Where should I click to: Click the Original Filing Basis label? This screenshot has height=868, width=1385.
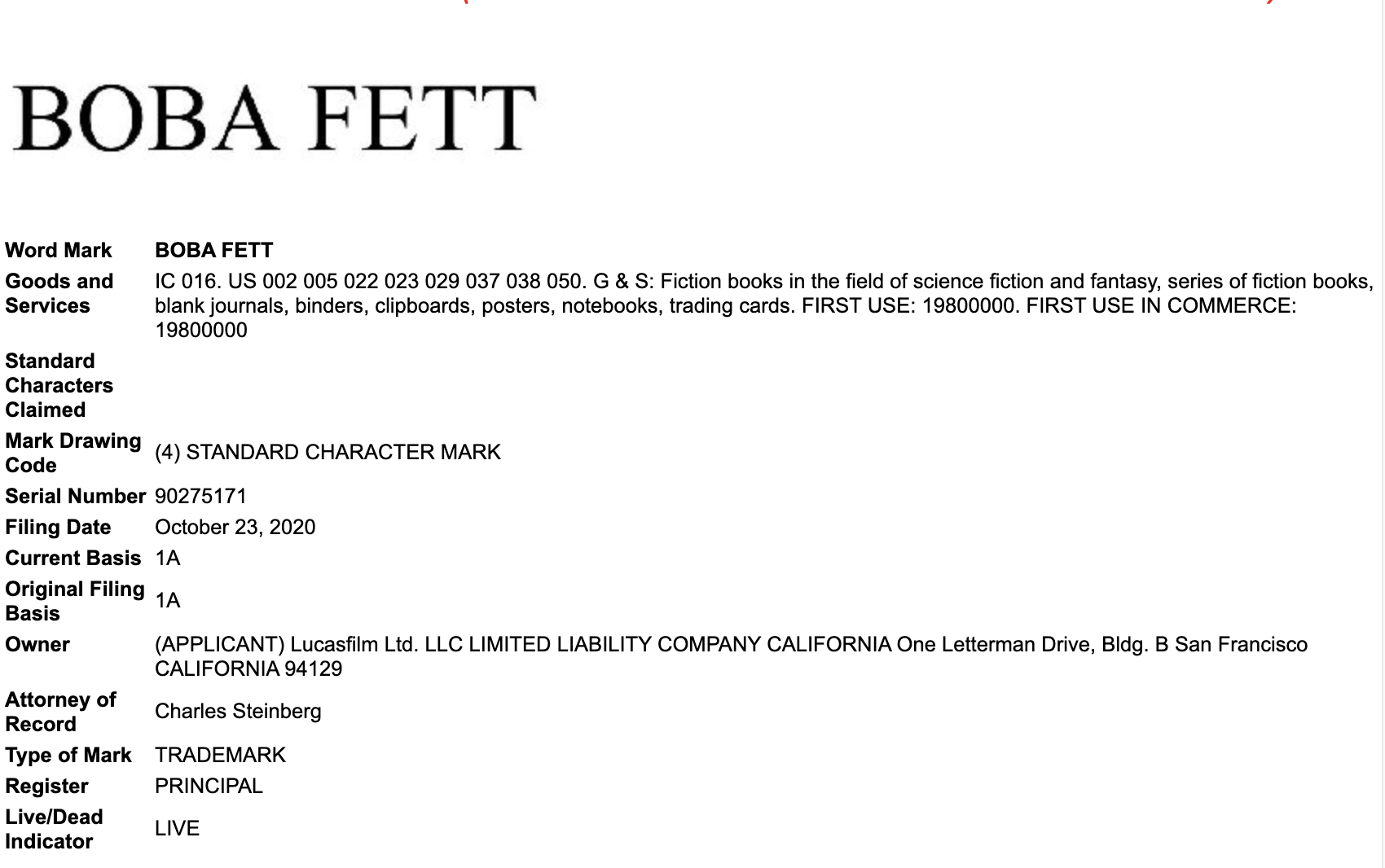(75, 601)
